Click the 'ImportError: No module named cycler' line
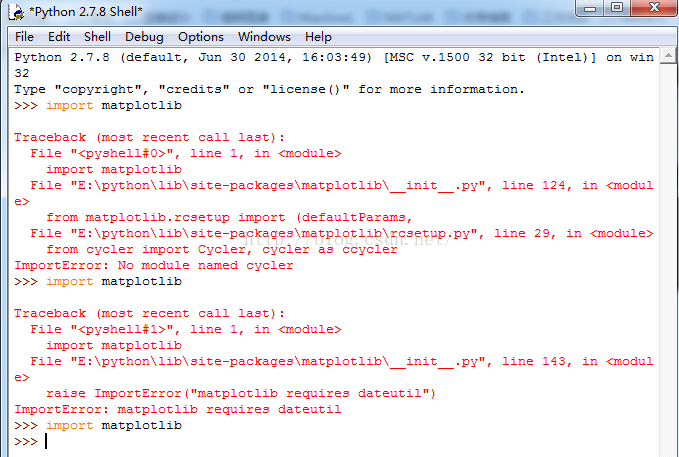The height and width of the screenshot is (457, 679). coord(154,265)
